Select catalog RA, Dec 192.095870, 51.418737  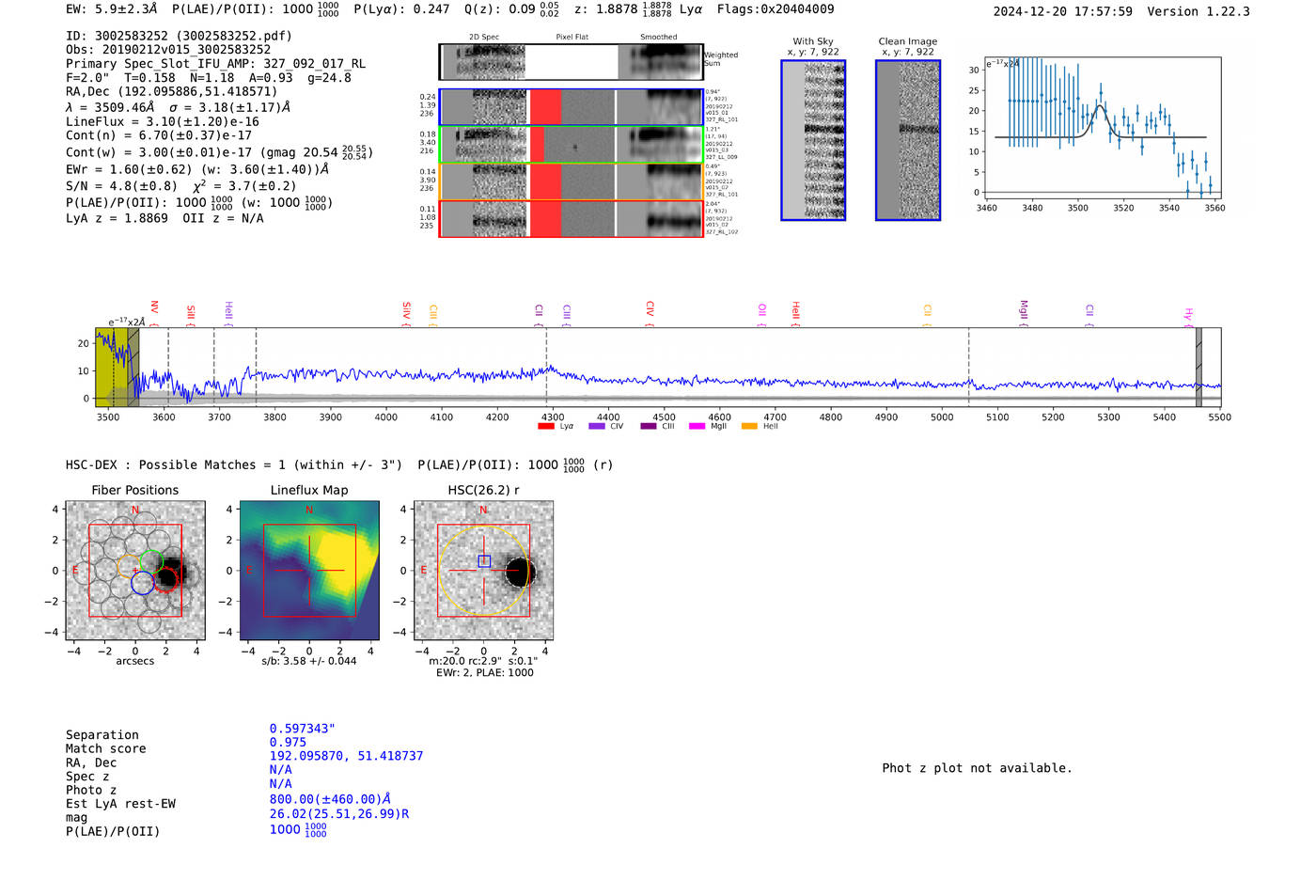click(x=347, y=756)
